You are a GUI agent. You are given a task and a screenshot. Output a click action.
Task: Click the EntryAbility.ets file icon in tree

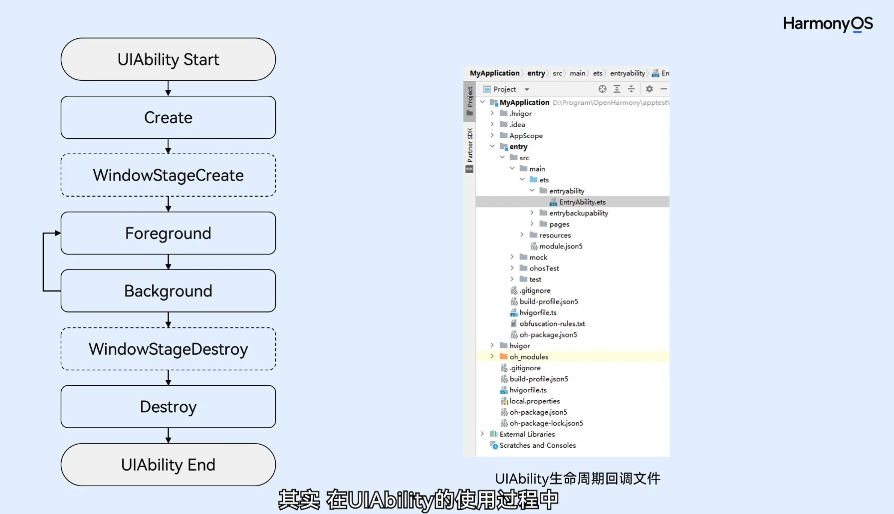[553, 202]
